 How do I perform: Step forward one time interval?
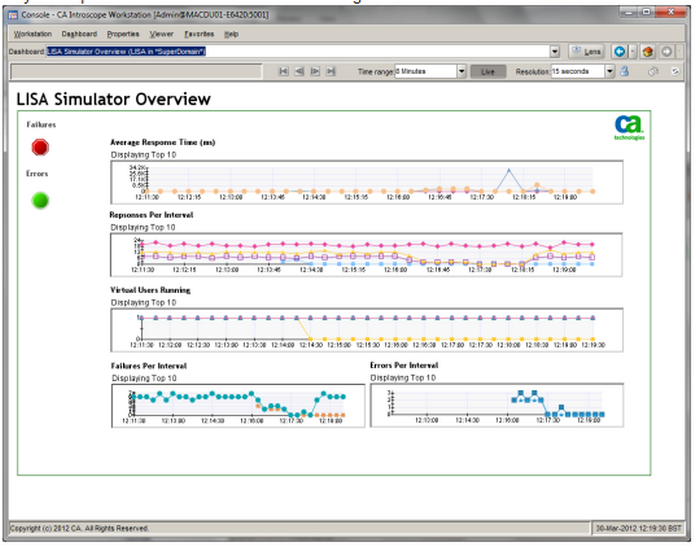pos(315,71)
